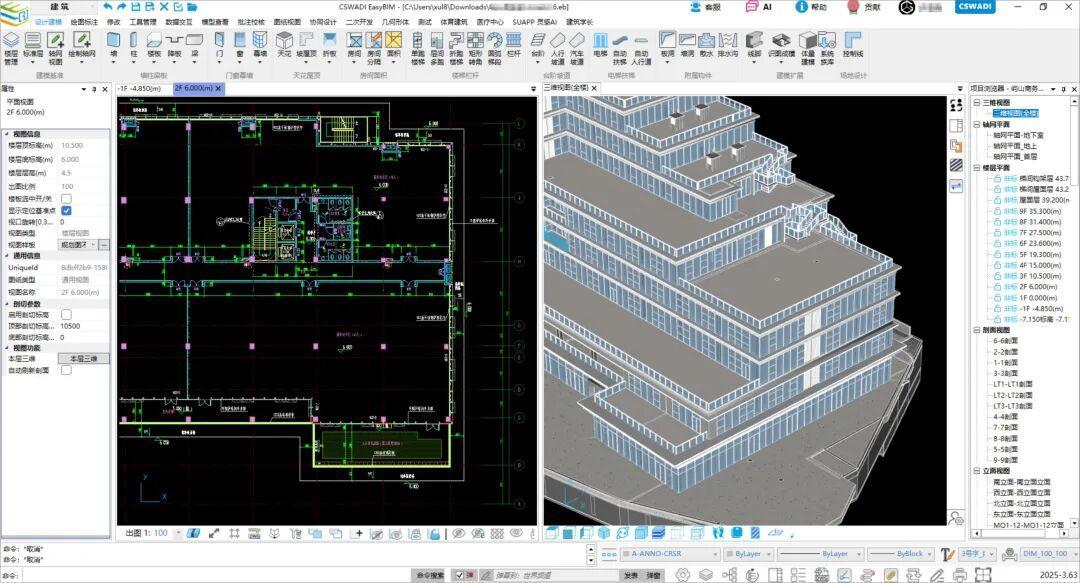Click the ellipsis button beside 视图样板
This screenshot has width=1080, height=583.
(x=104, y=245)
